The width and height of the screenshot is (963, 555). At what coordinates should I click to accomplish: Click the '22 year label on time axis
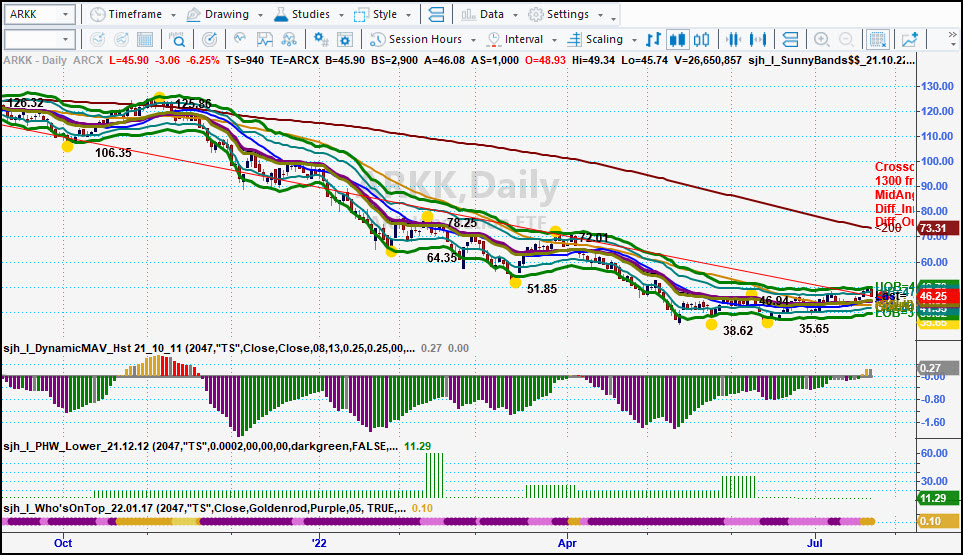point(319,543)
